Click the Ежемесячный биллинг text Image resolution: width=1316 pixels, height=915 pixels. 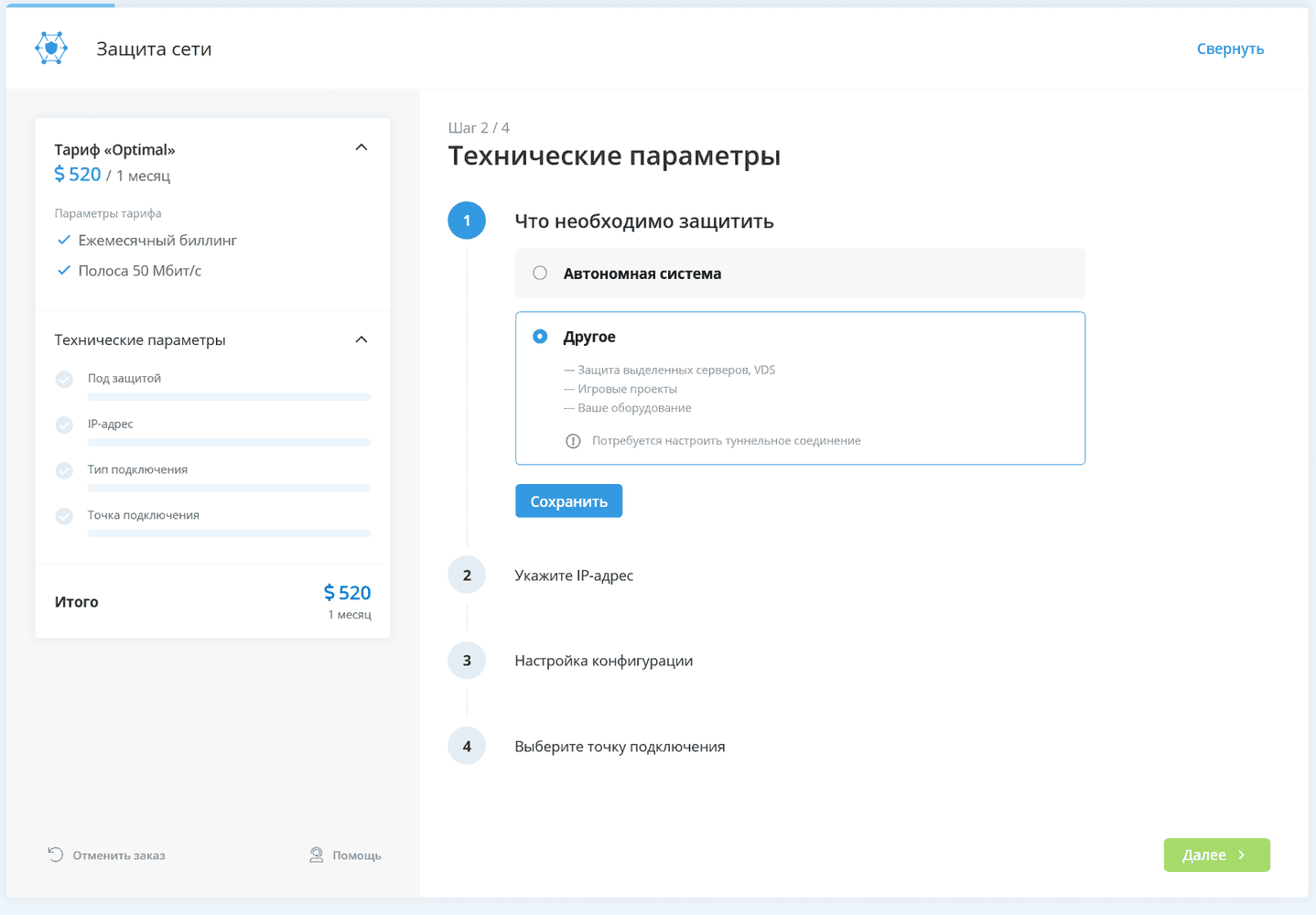[x=157, y=241]
